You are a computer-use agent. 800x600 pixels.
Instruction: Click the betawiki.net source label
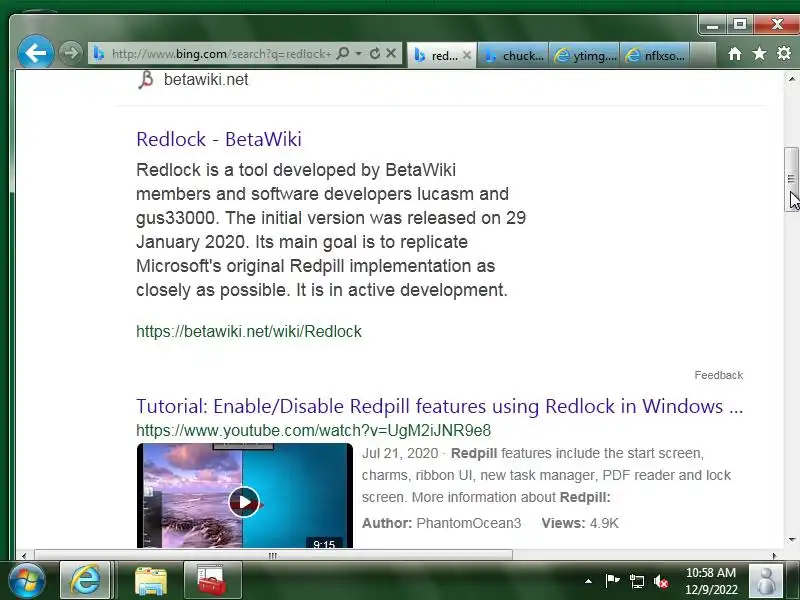206,80
